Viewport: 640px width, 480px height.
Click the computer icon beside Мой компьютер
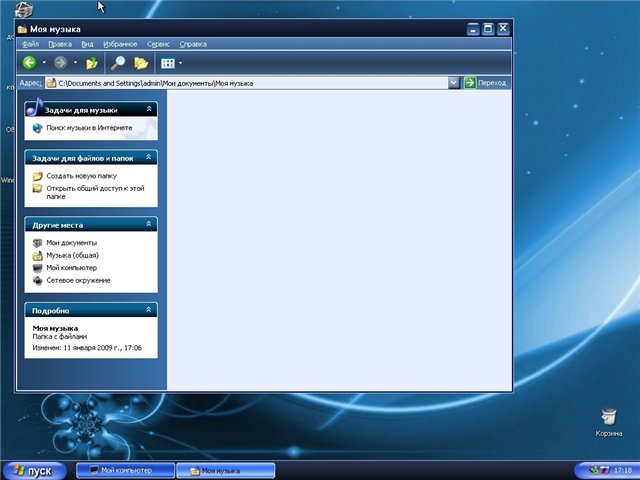37,268
